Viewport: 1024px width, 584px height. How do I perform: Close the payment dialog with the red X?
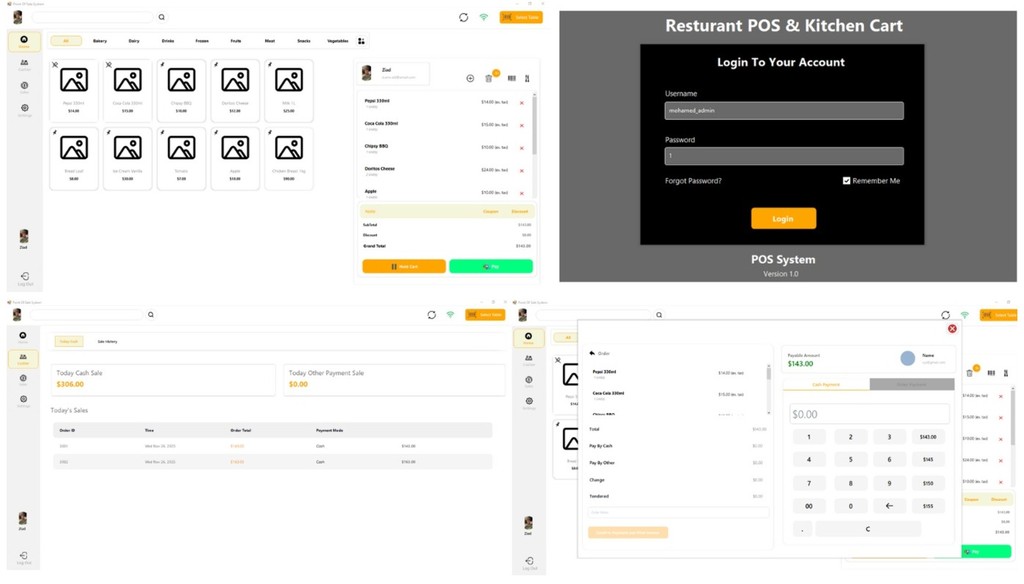(x=952, y=329)
